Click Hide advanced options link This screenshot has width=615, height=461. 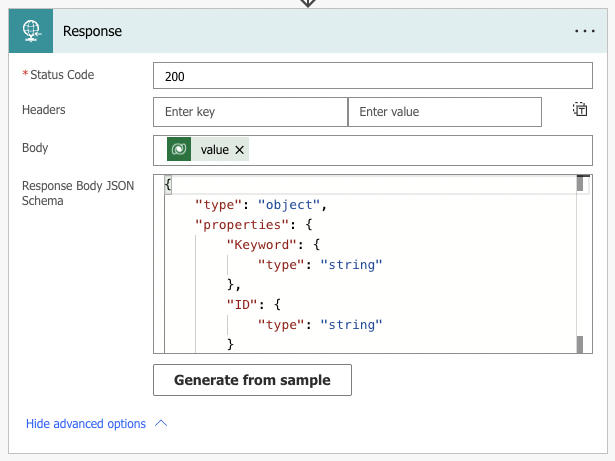(x=86, y=424)
